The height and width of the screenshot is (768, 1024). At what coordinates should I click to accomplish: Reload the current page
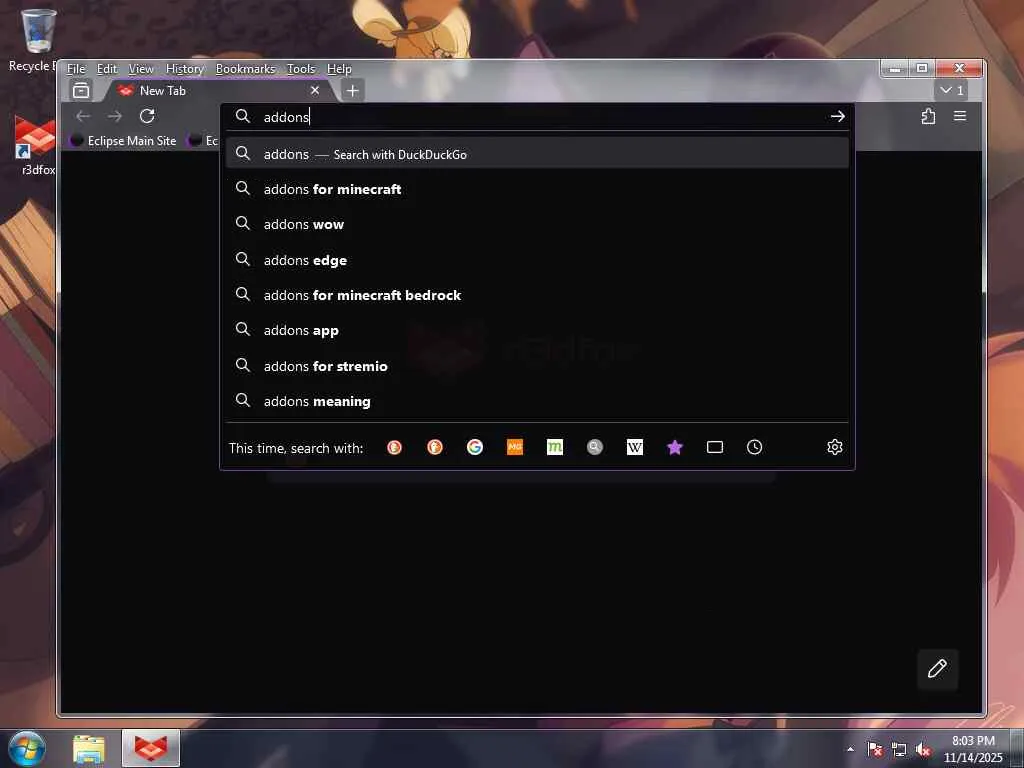[147, 116]
